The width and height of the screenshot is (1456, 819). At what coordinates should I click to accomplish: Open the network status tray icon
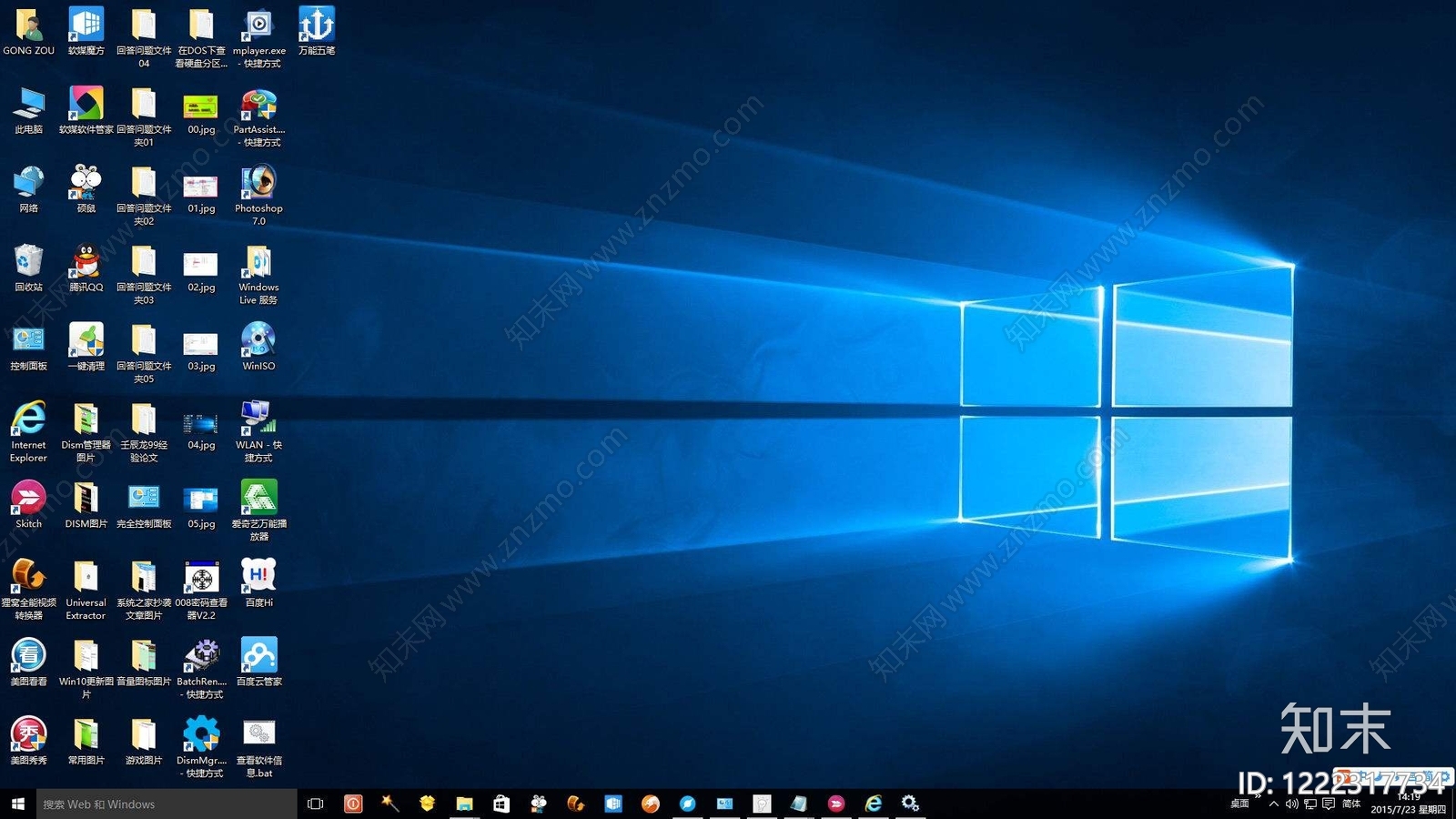(1310, 804)
